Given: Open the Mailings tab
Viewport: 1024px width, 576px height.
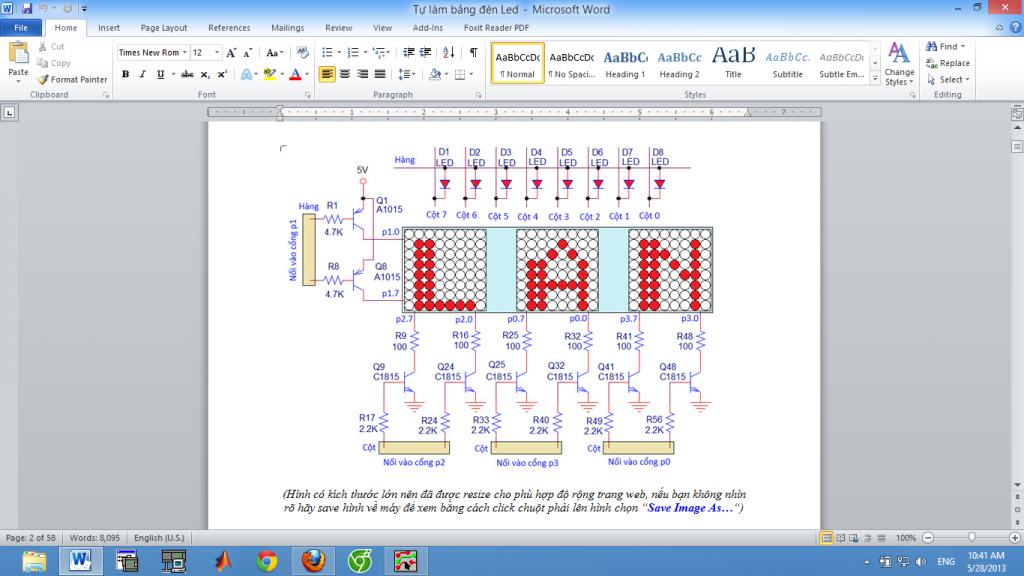Looking at the screenshot, I should (x=288, y=28).
